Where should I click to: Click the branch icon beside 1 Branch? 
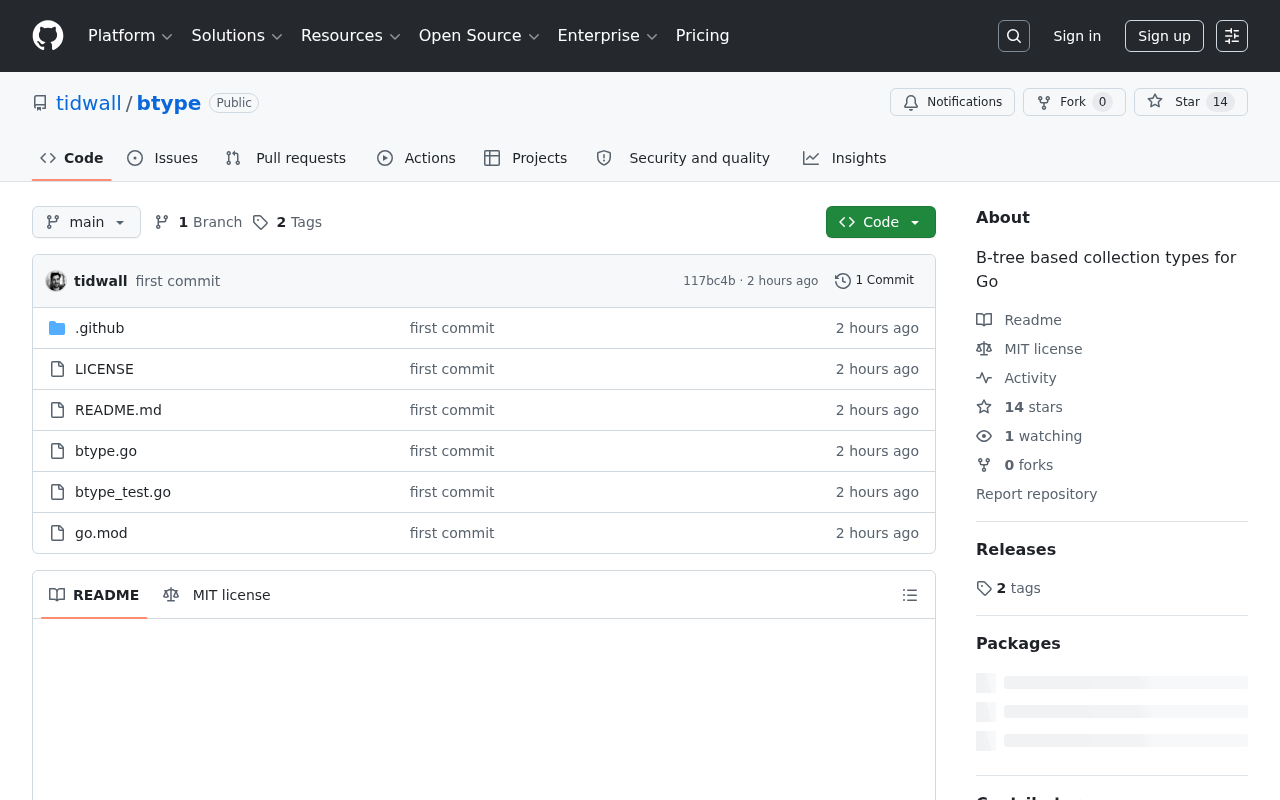pyautogui.click(x=162, y=222)
